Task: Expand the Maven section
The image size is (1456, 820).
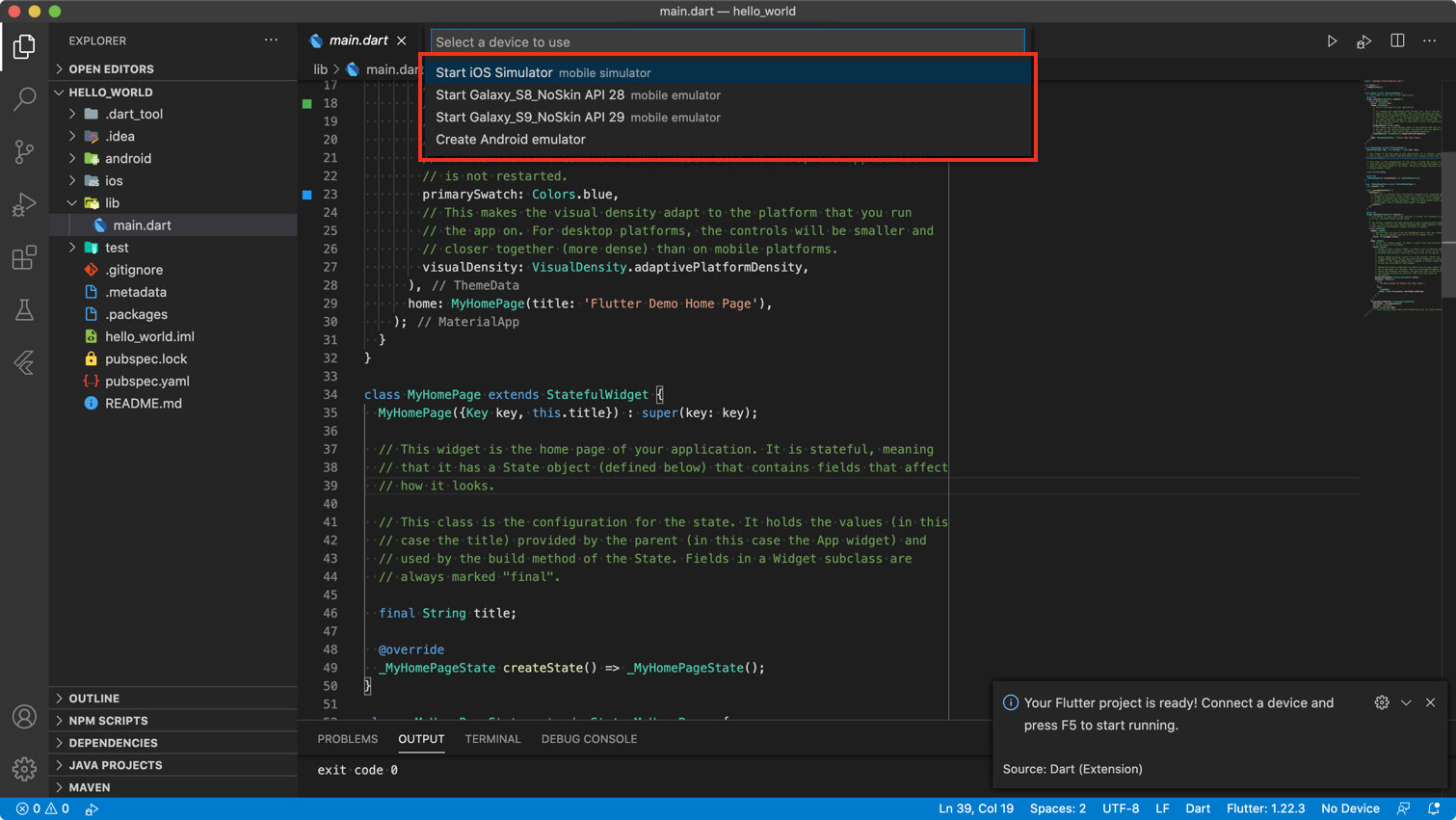Action: pyautogui.click(x=173, y=787)
